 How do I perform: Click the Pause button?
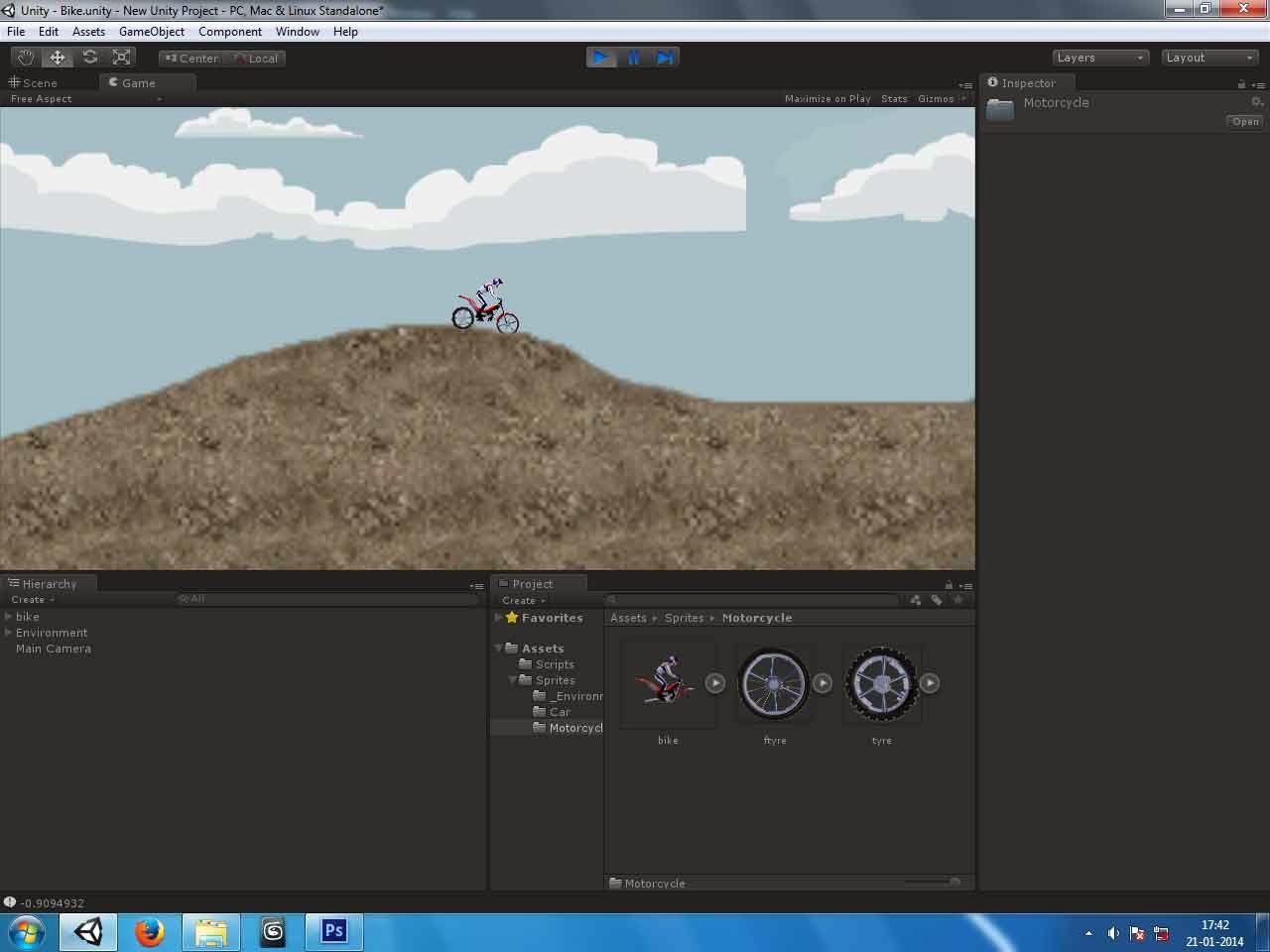[x=633, y=57]
